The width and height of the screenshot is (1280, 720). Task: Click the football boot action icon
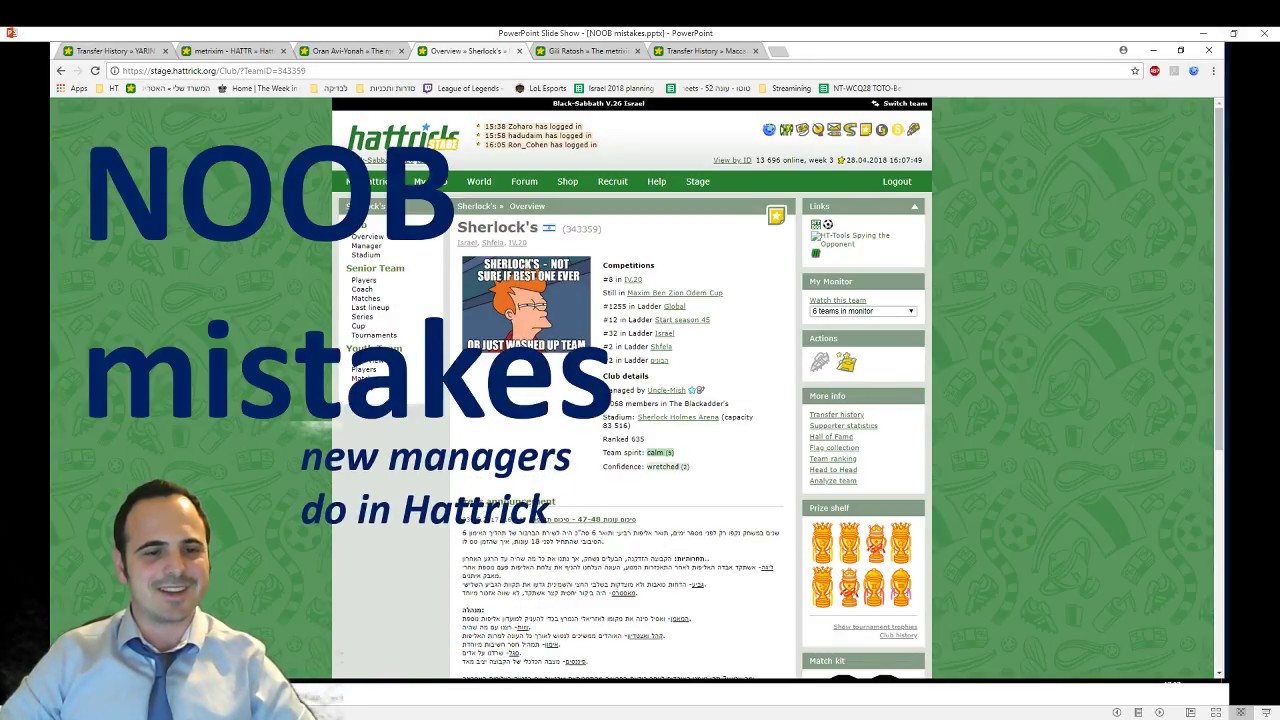coord(820,362)
